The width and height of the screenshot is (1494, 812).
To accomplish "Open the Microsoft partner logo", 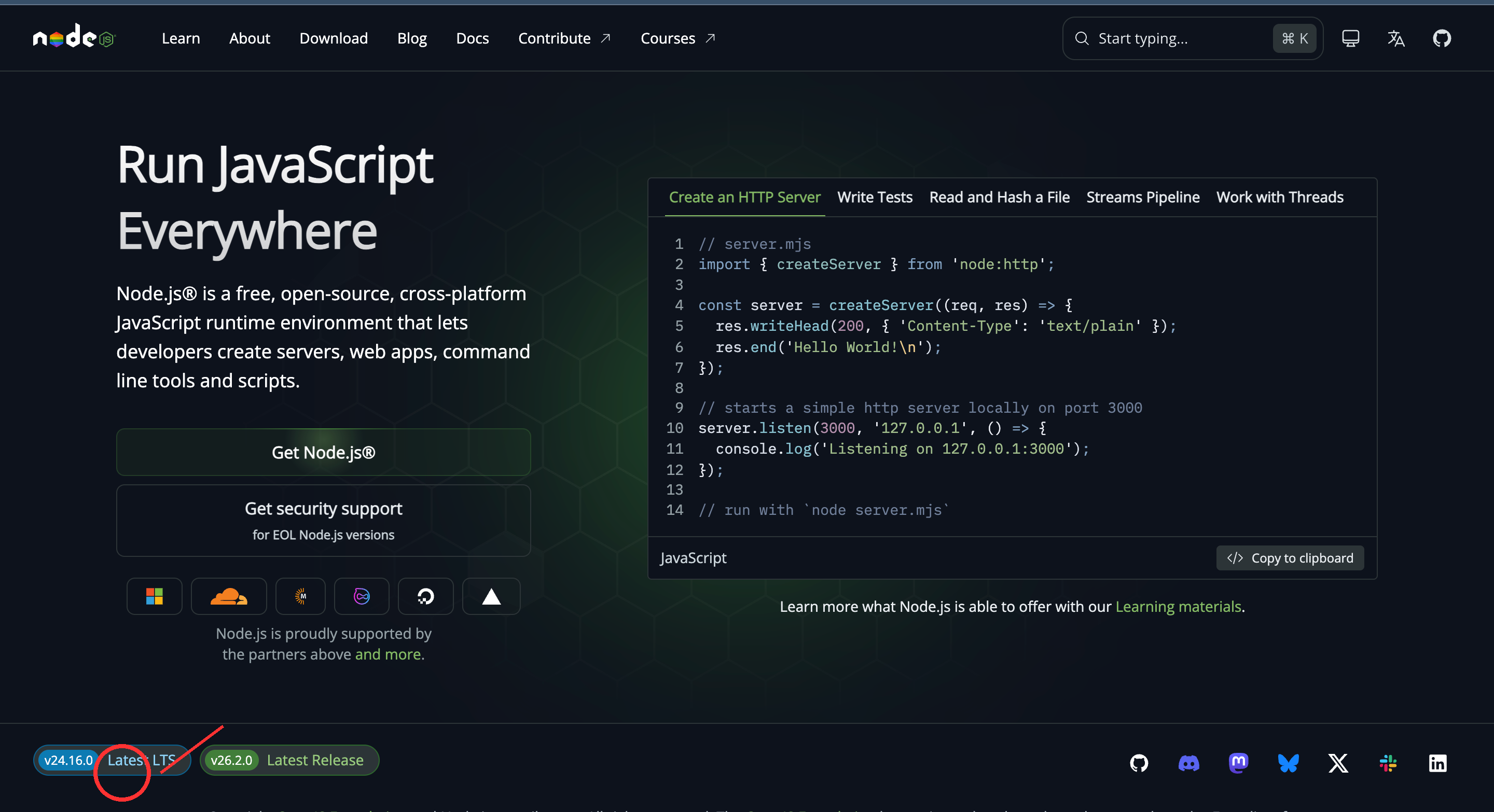I will (x=154, y=596).
